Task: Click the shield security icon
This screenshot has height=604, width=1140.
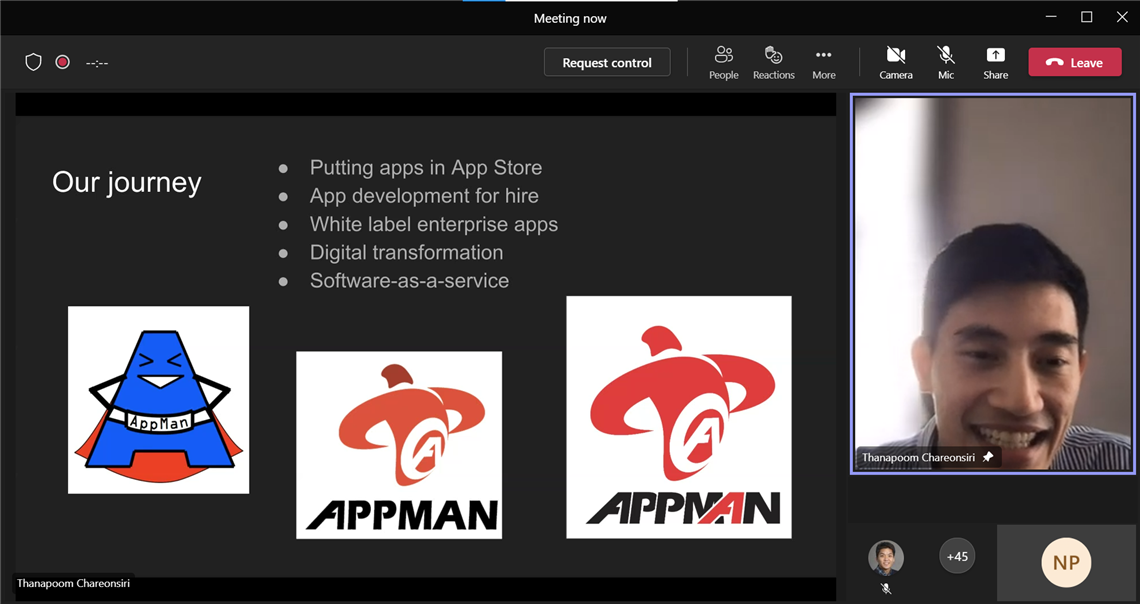Action: click(33, 62)
